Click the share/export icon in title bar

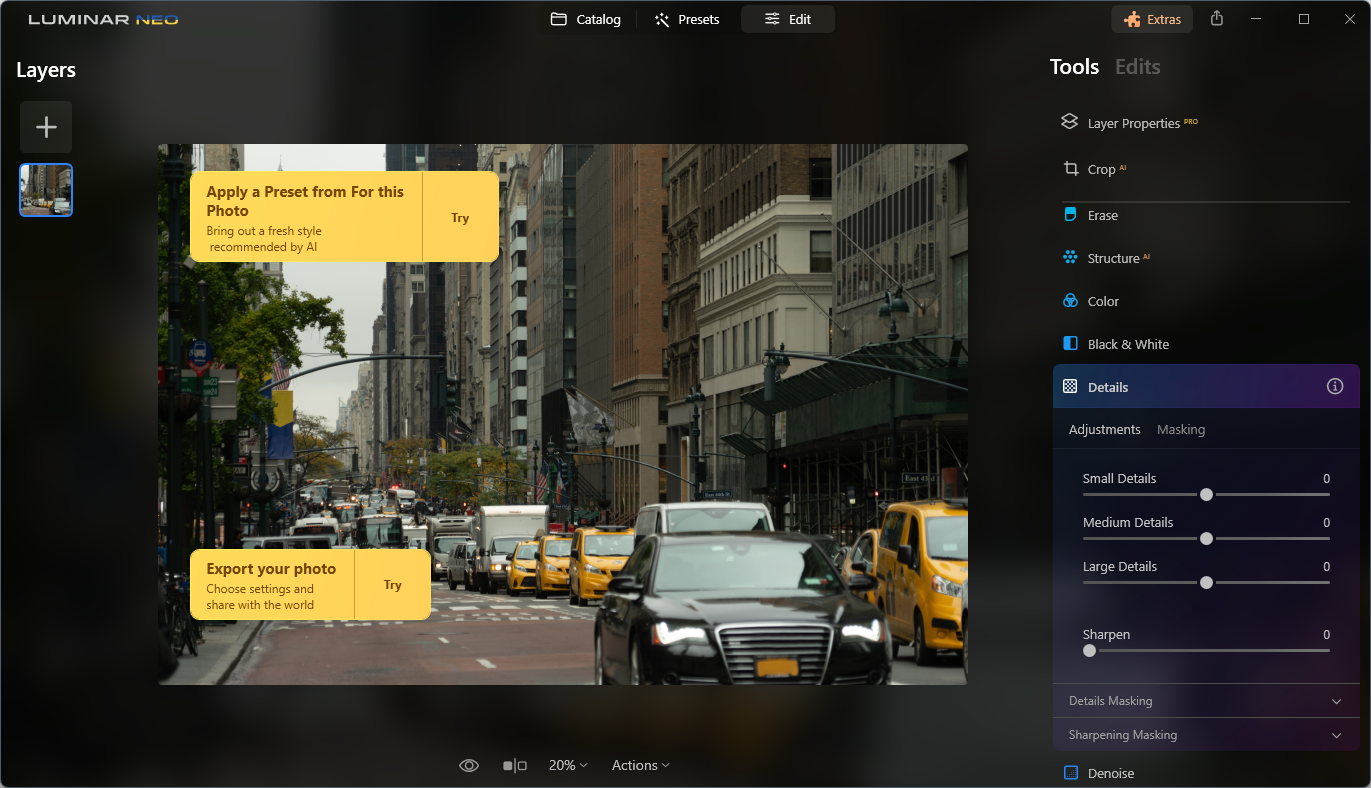pos(1217,19)
